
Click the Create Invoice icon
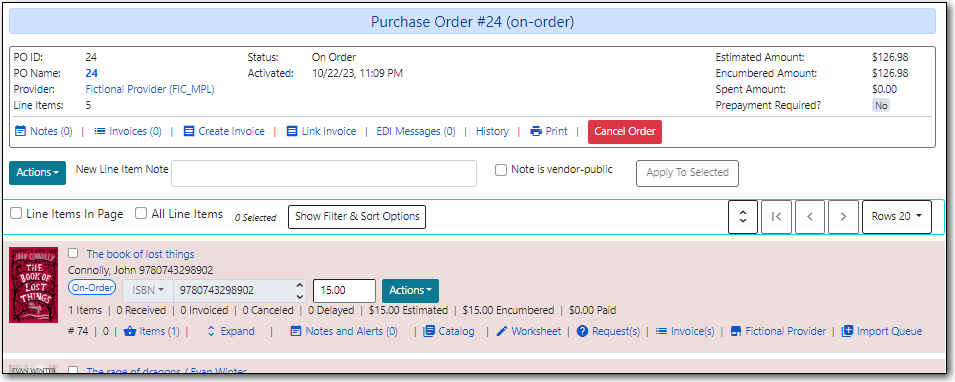189,131
